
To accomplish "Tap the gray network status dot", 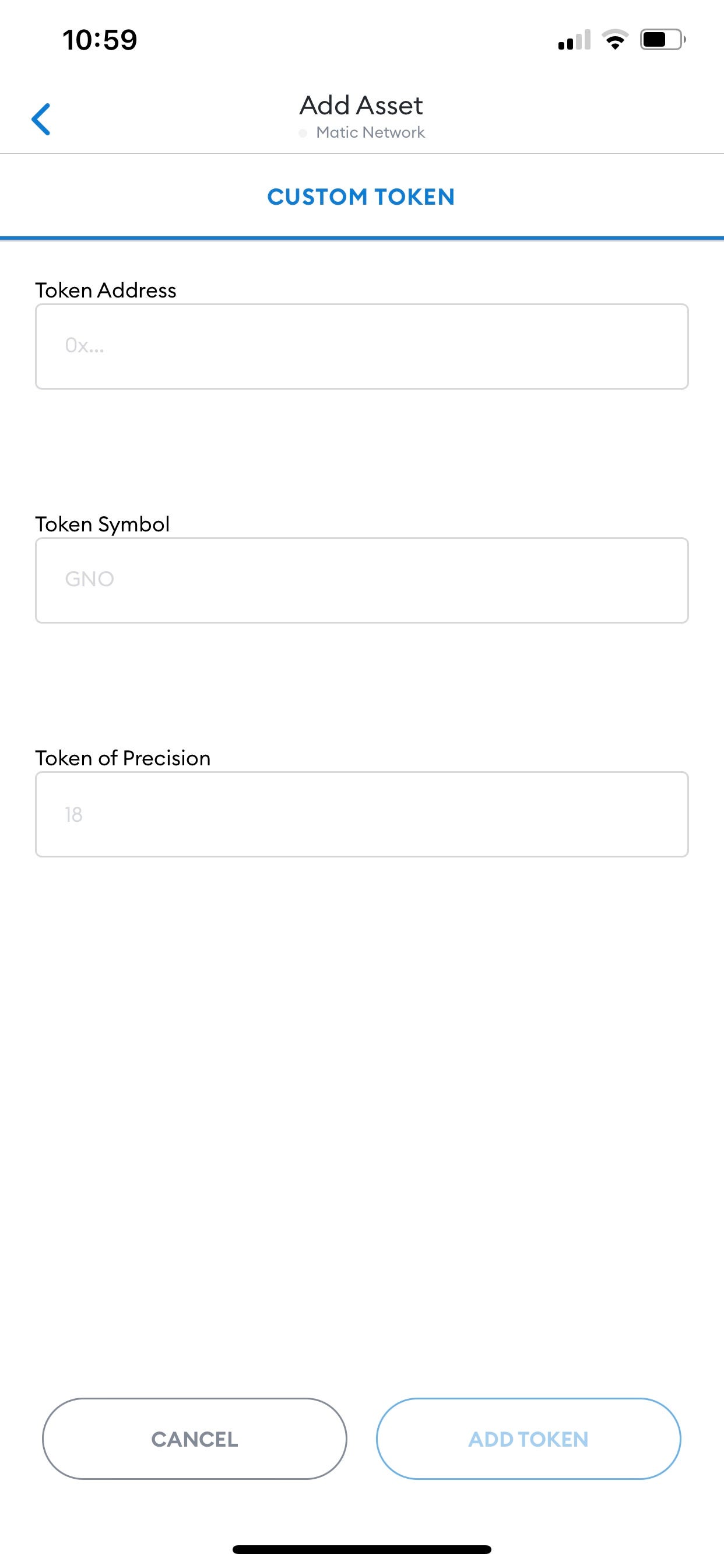I will pyautogui.click(x=303, y=134).
